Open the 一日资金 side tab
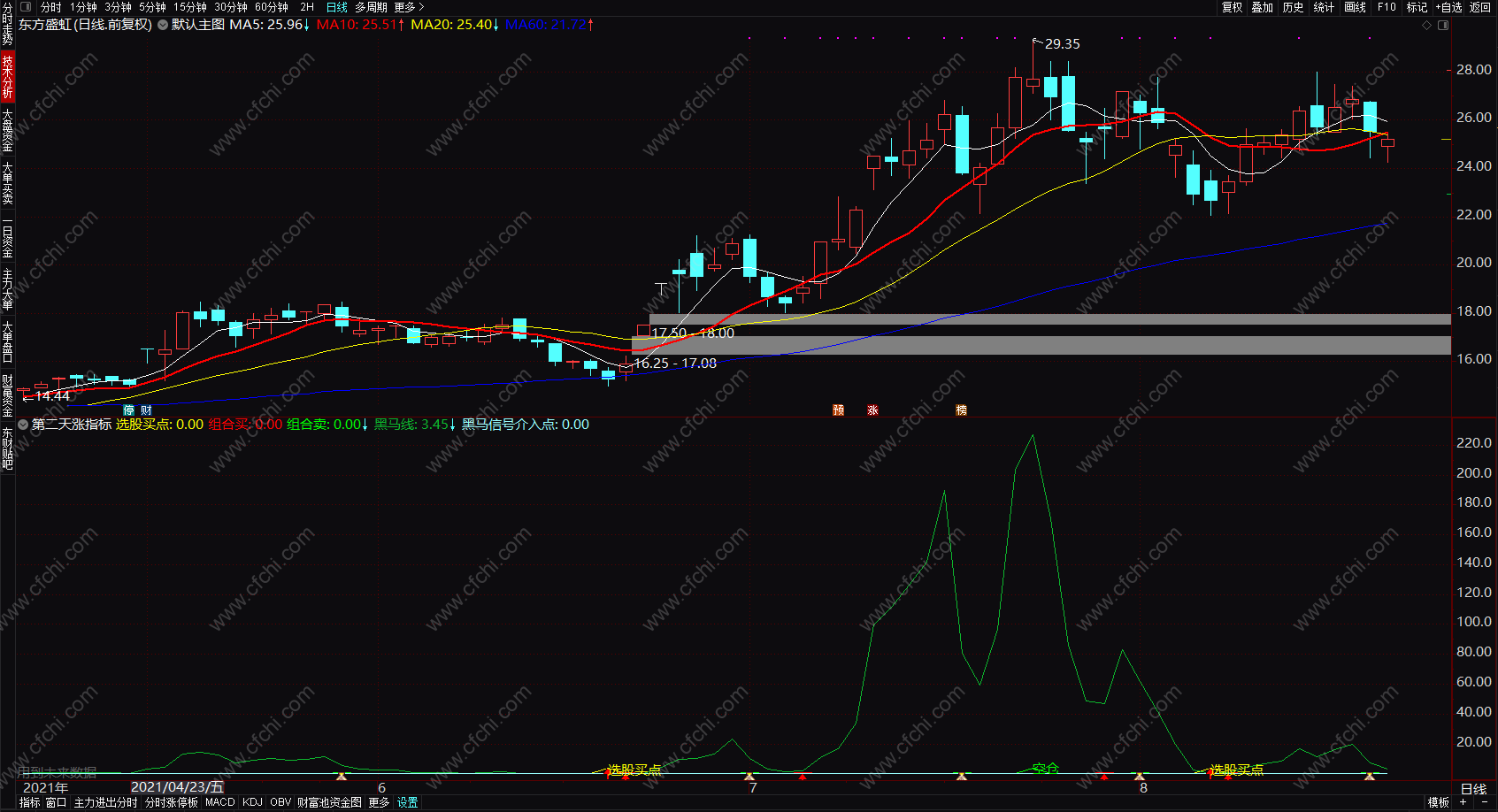This screenshot has height=812, width=1498. [x=7, y=237]
